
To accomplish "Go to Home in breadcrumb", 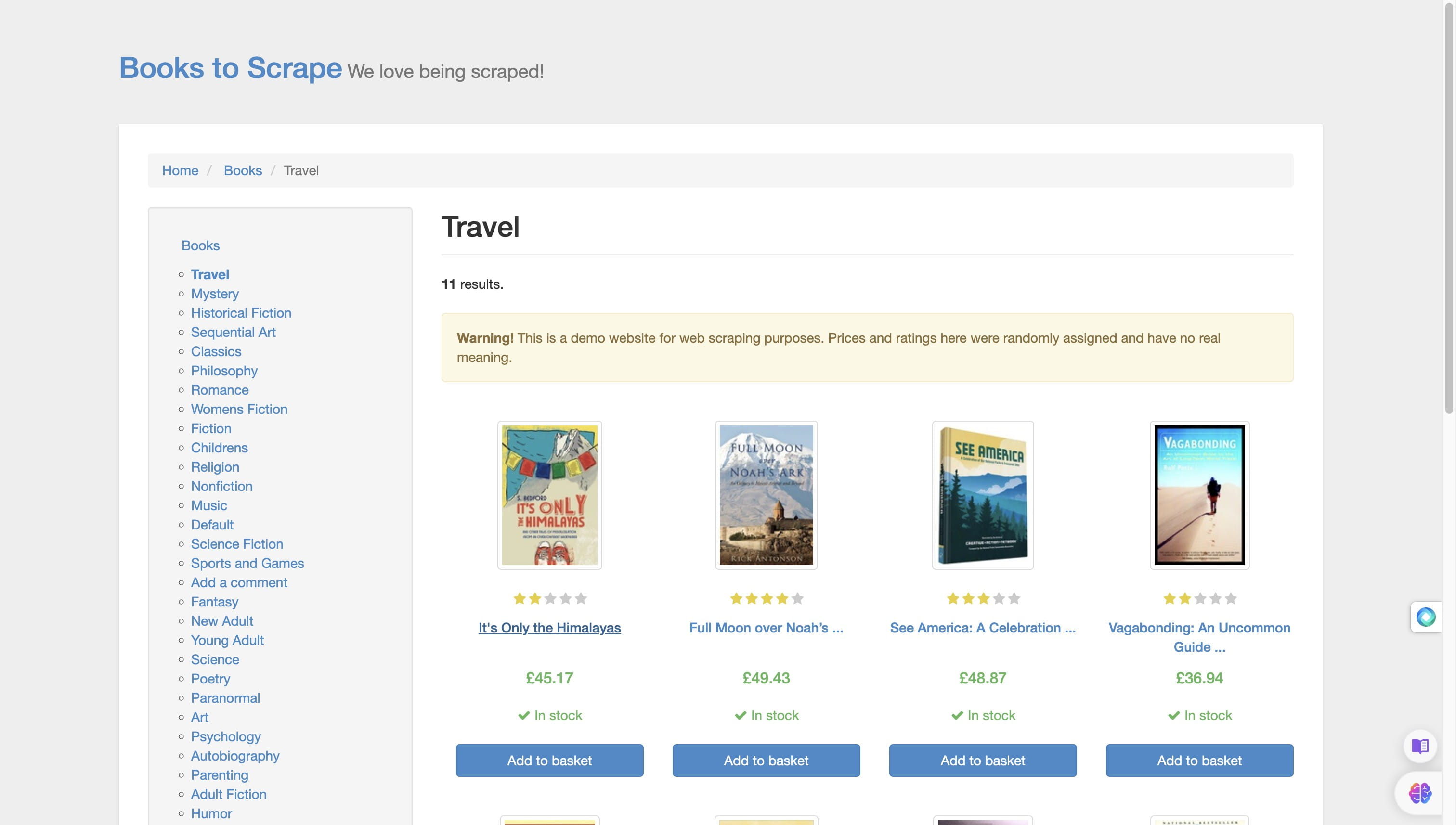I will tap(180, 170).
